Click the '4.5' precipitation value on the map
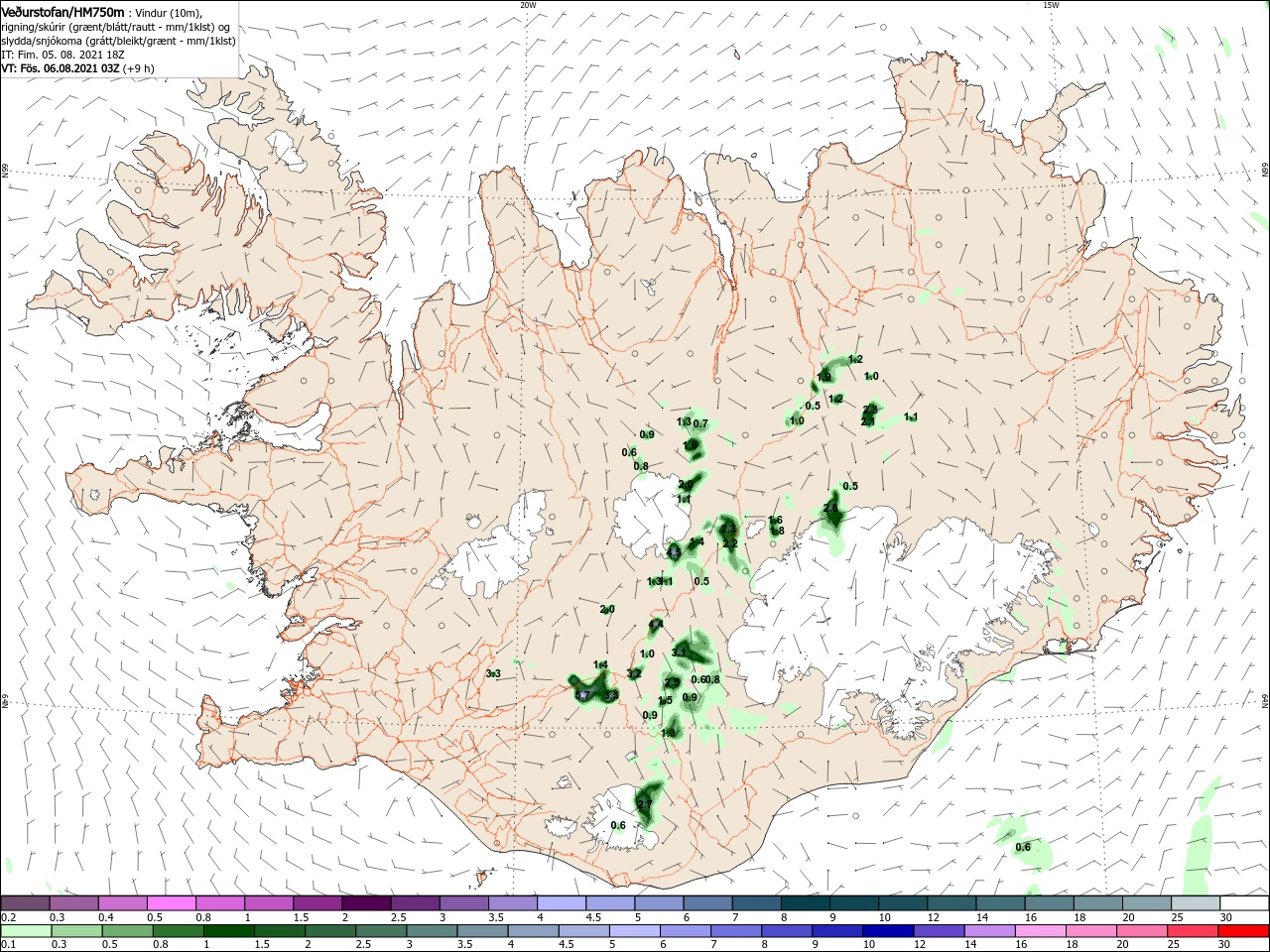 coord(674,553)
